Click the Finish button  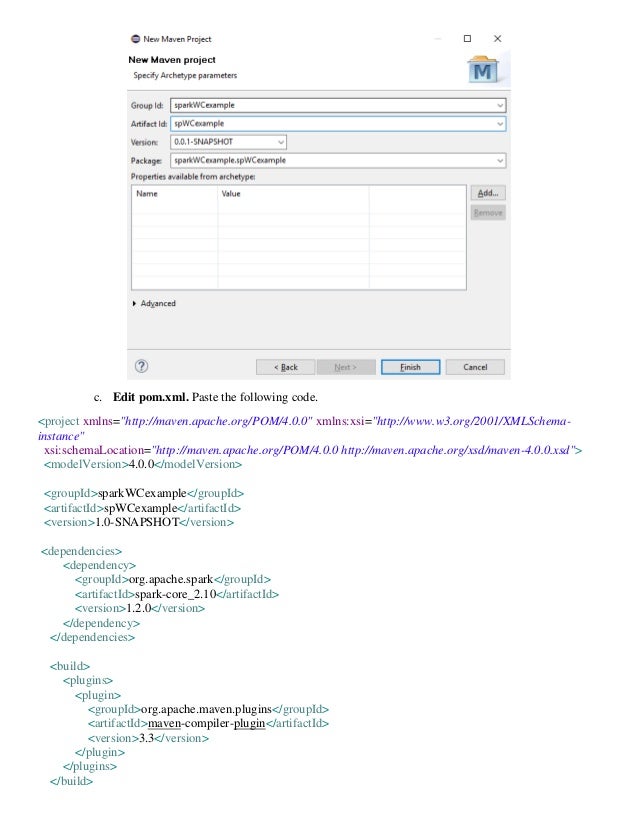pyautogui.click(x=410, y=367)
